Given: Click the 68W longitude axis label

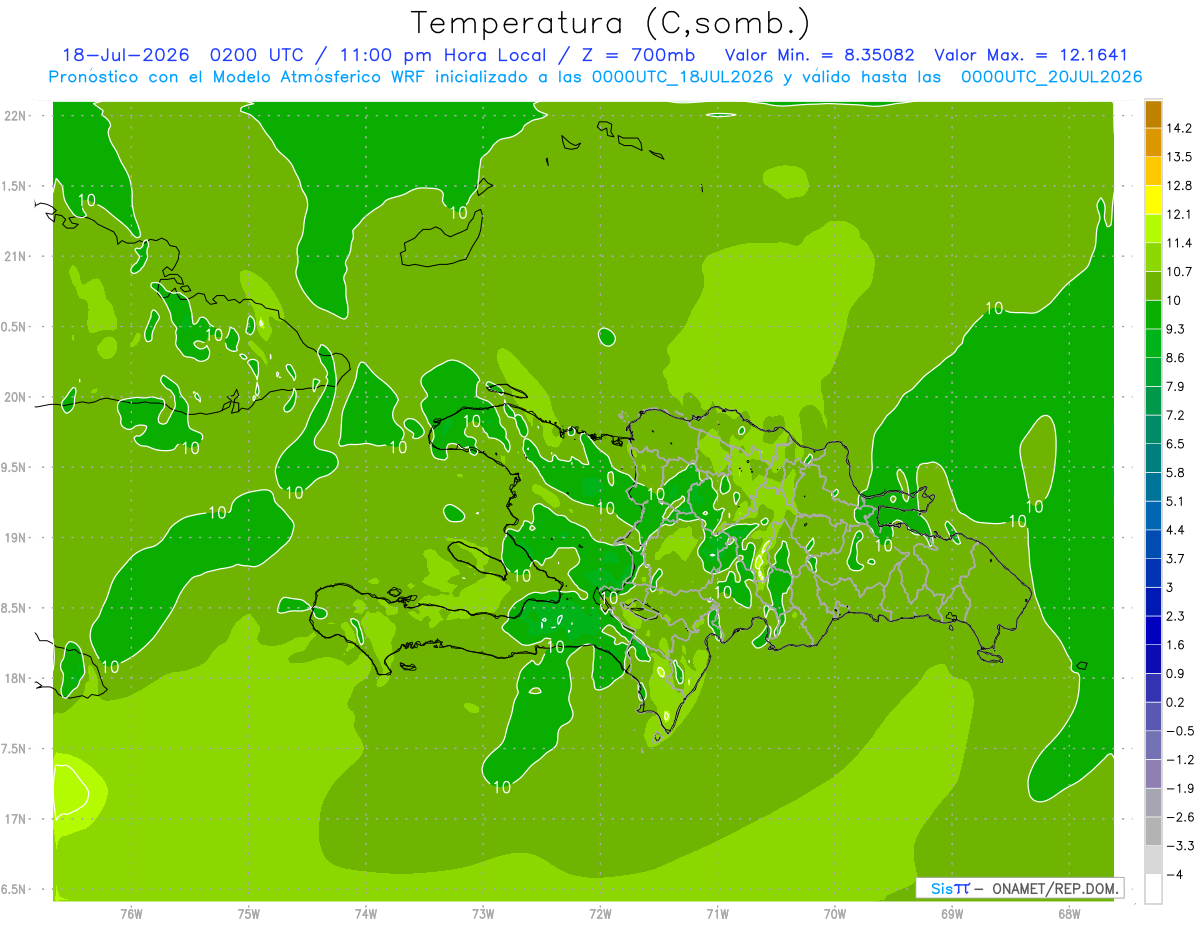Looking at the screenshot, I should [1069, 912].
